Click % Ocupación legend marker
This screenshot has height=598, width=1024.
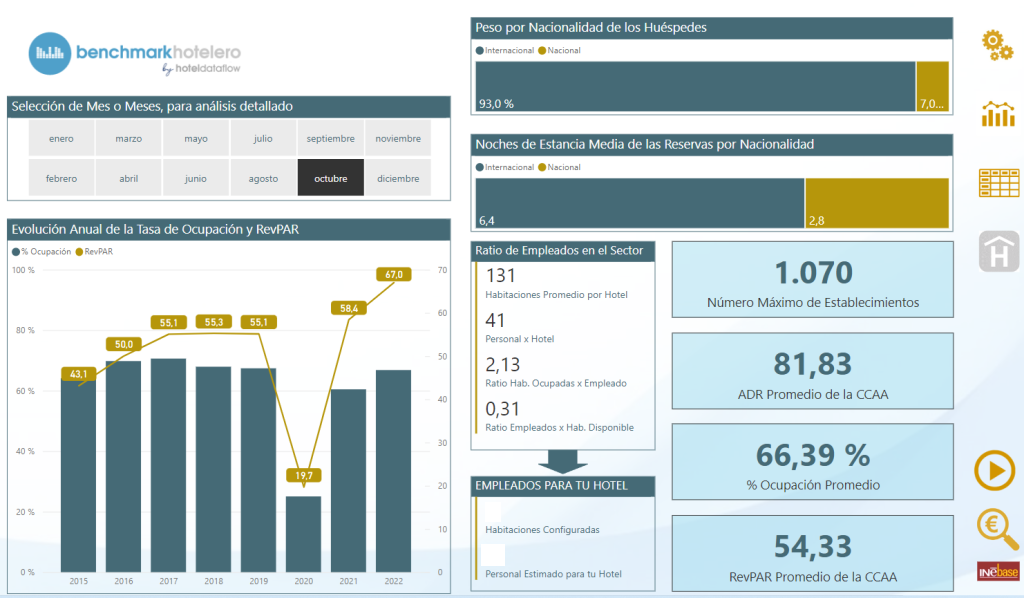(16, 252)
